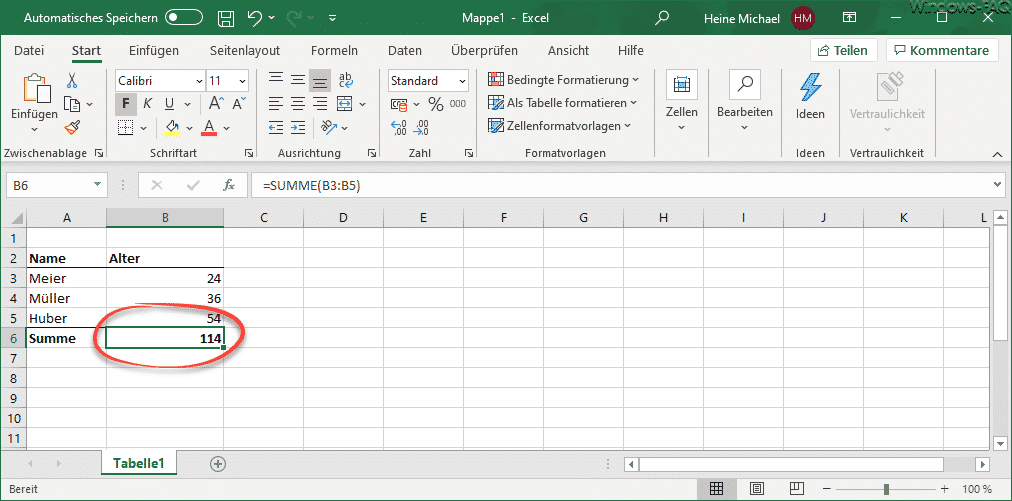This screenshot has width=1012, height=501.
Task: Open the Calibri font name dropdown
Action: coord(199,81)
